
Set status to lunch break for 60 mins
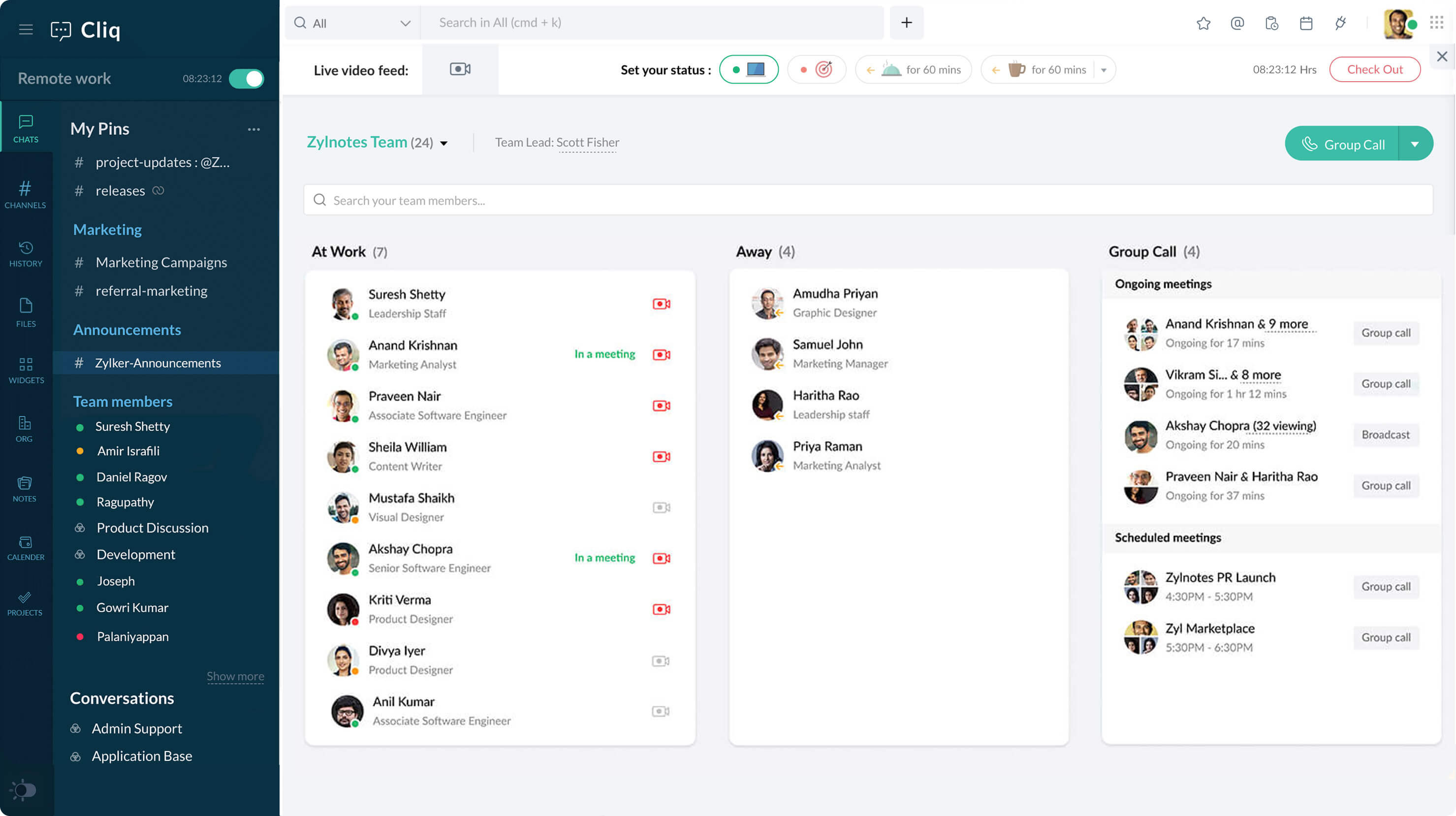click(x=914, y=69)
